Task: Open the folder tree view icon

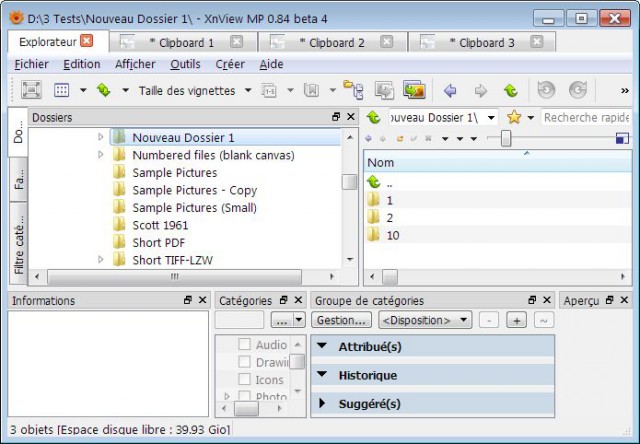Action: pyautogui.click(x=353, y=90)
